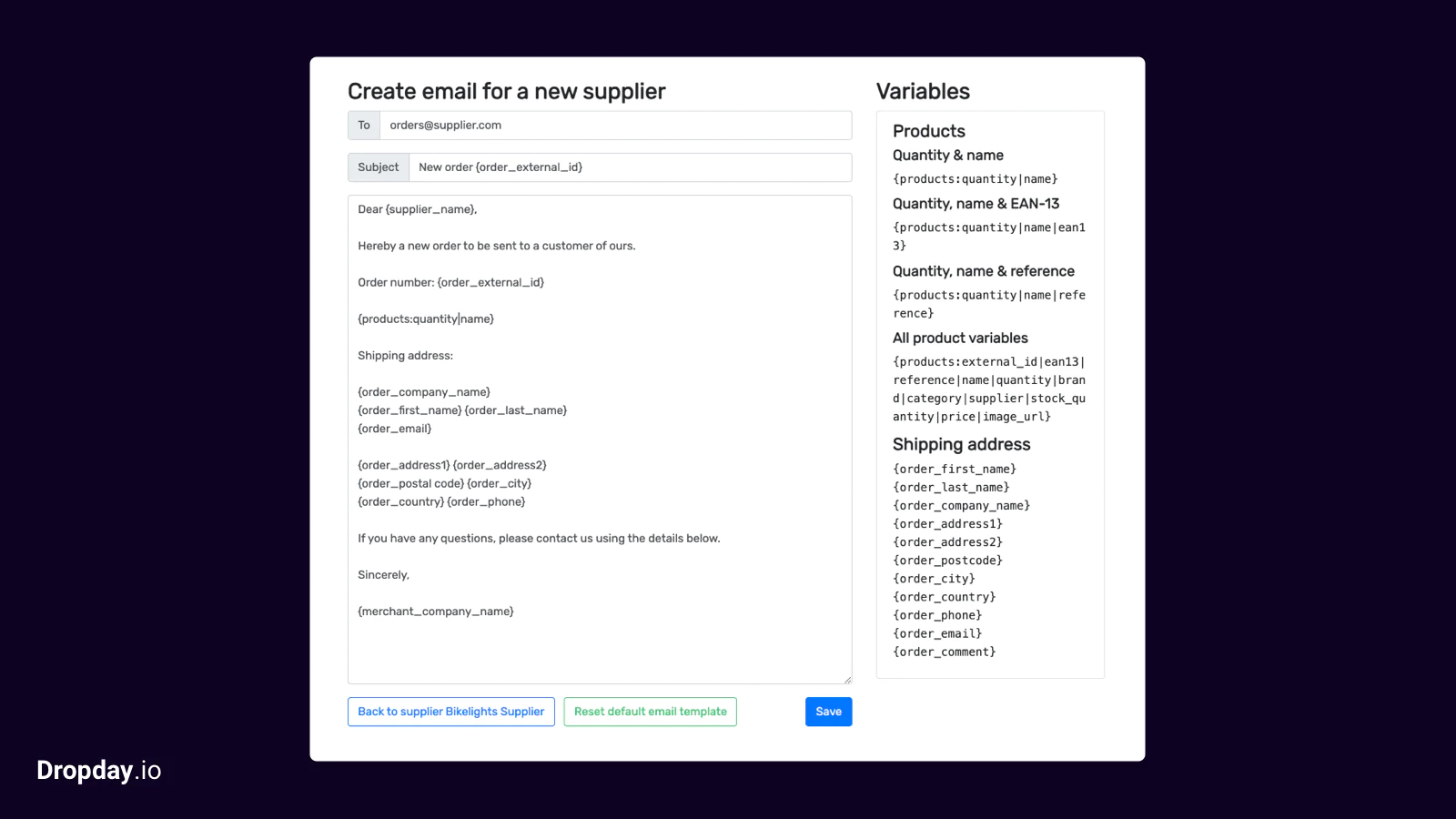
Task: Click the 'All product variables' heading
Action: pos(960,338)
